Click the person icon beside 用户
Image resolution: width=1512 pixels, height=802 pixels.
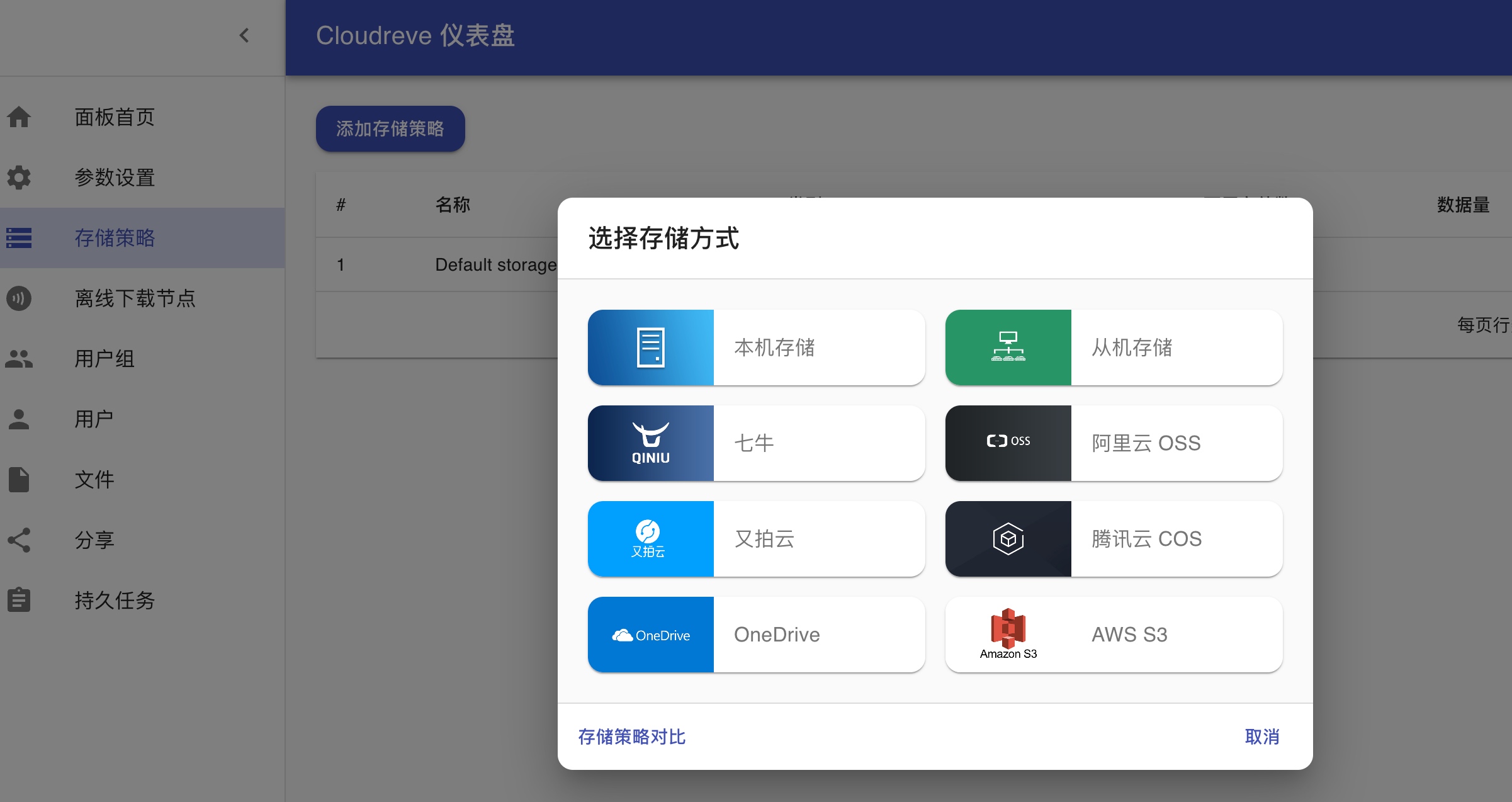click(x=19, y=419)
